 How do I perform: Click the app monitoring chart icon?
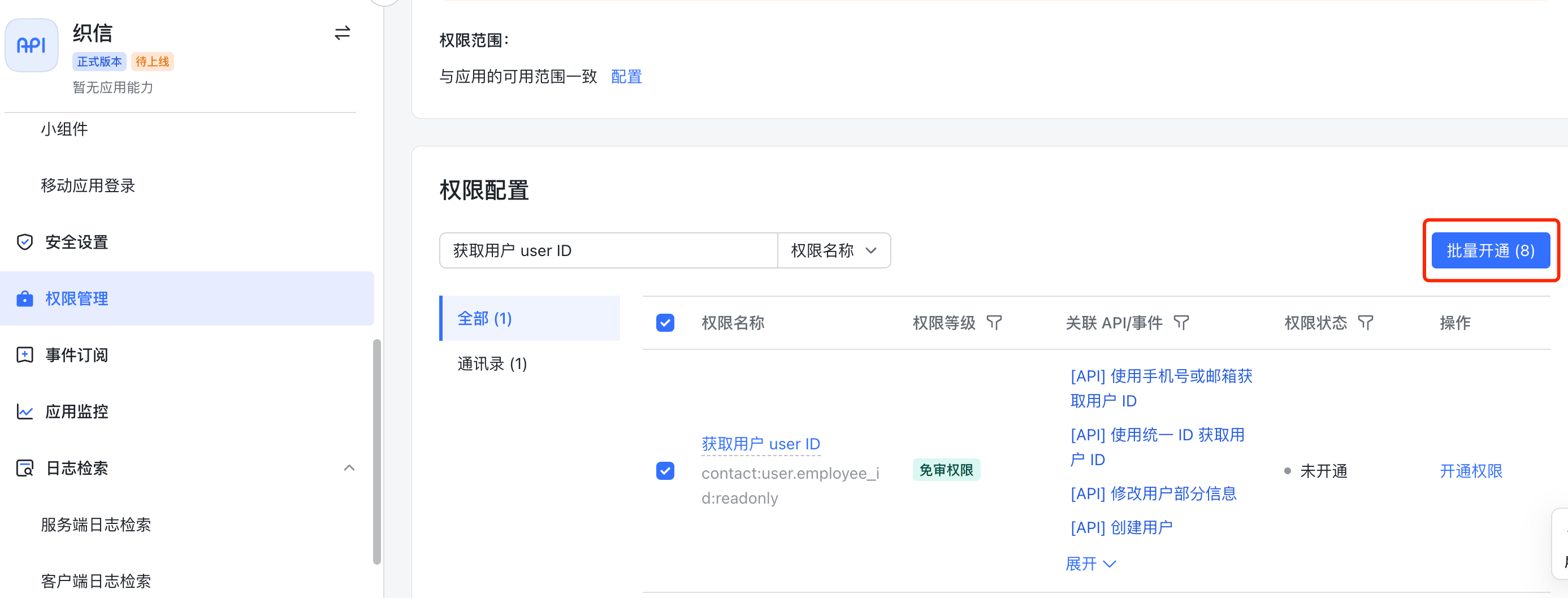(x=24, y=411)
